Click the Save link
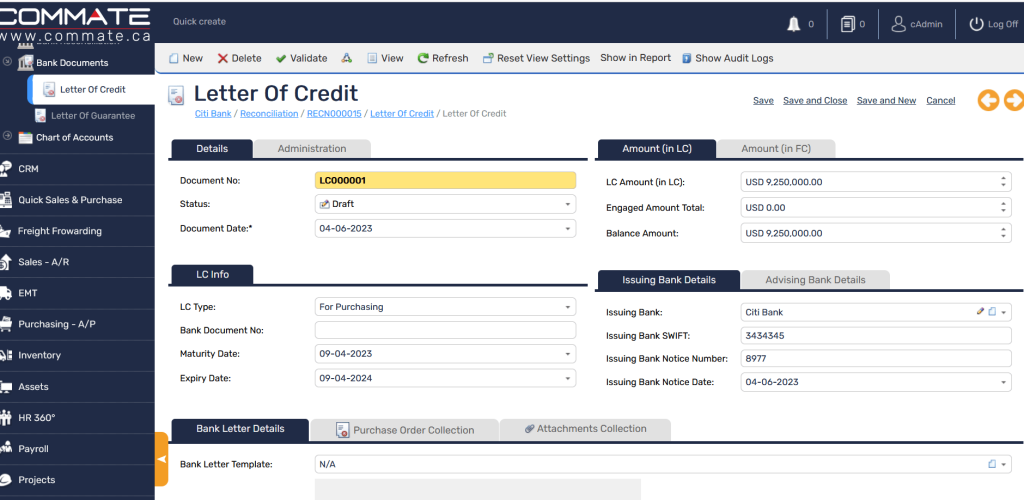Screen dimensions: 1024x500 point(763,101)
